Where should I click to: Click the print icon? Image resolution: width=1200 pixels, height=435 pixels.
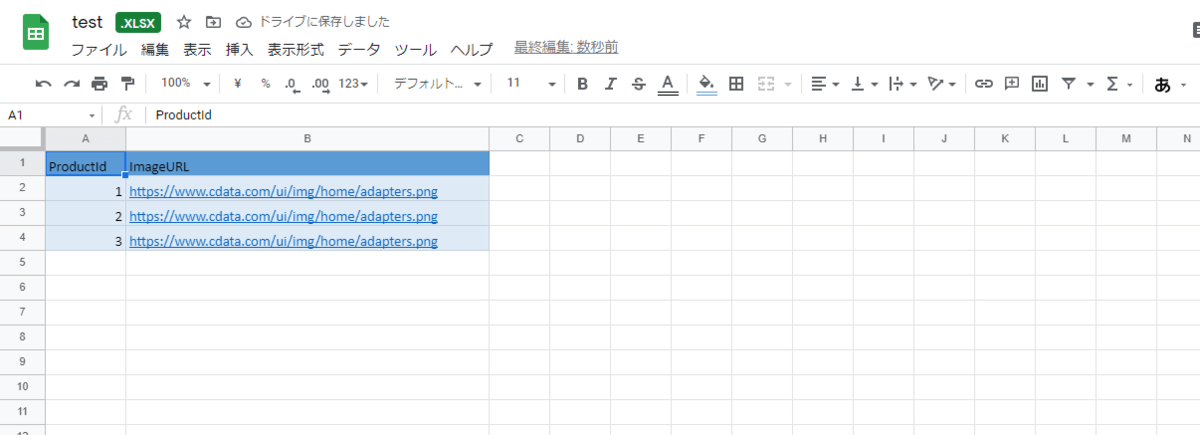99,84
